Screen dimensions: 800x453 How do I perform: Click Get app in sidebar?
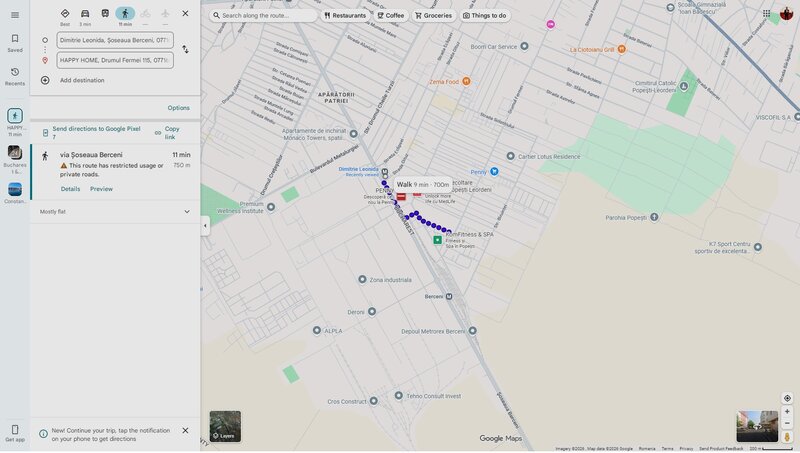(x=15, y=433)
